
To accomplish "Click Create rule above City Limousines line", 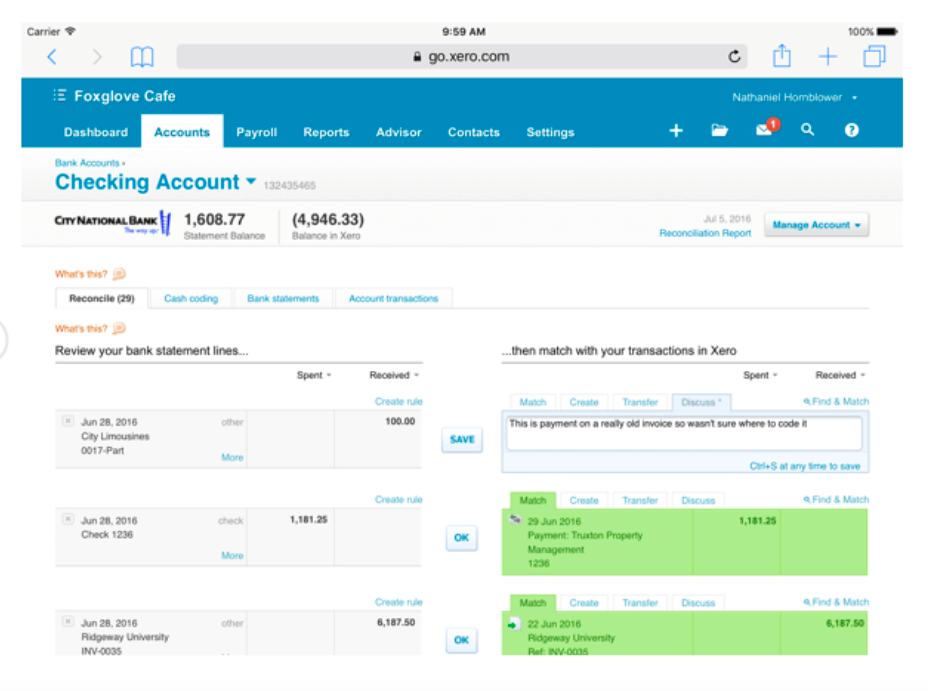I will click(x=398, y=401).
